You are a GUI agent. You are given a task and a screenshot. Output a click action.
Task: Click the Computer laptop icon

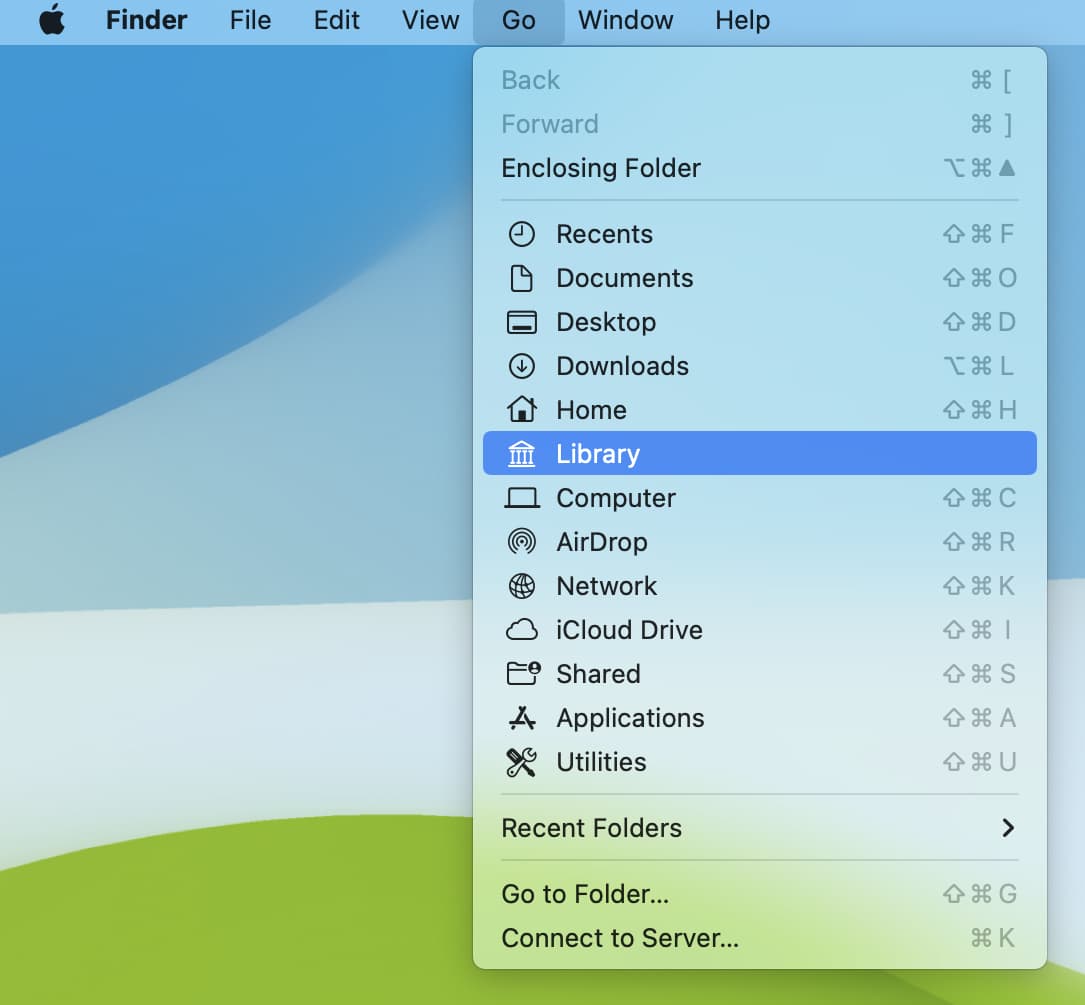[521, 498]
